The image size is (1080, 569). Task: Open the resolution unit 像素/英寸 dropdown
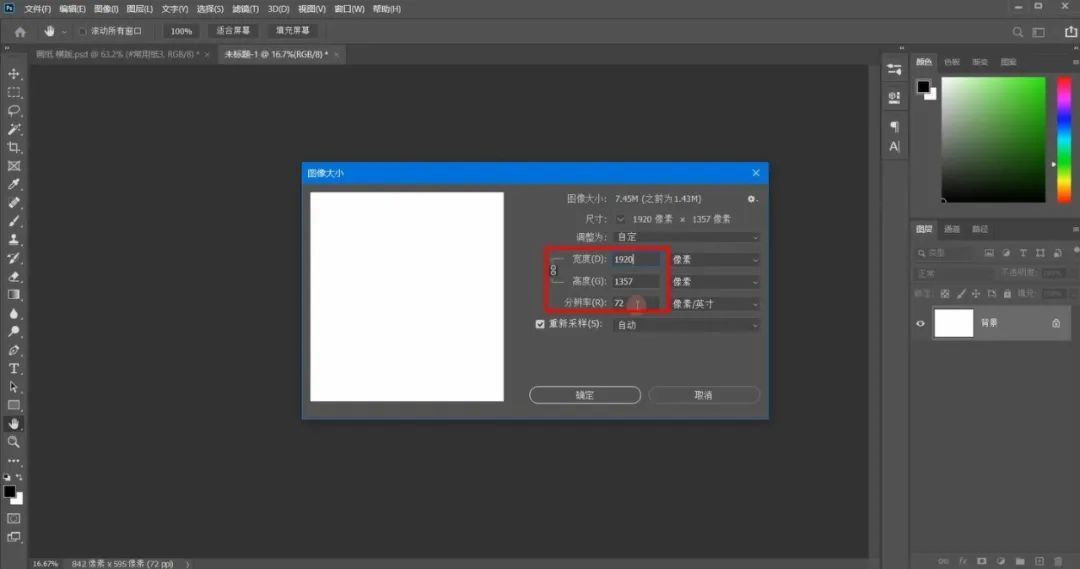715,304
